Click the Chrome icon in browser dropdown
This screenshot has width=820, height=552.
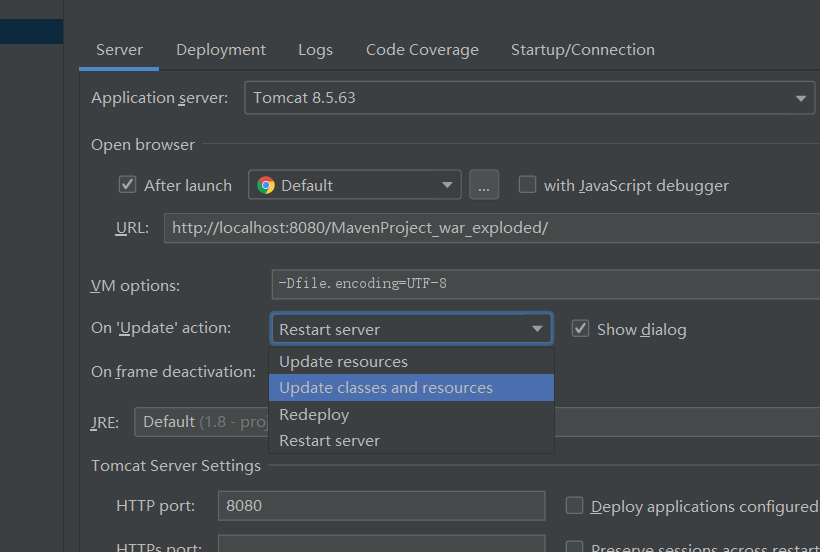(266, 185)
